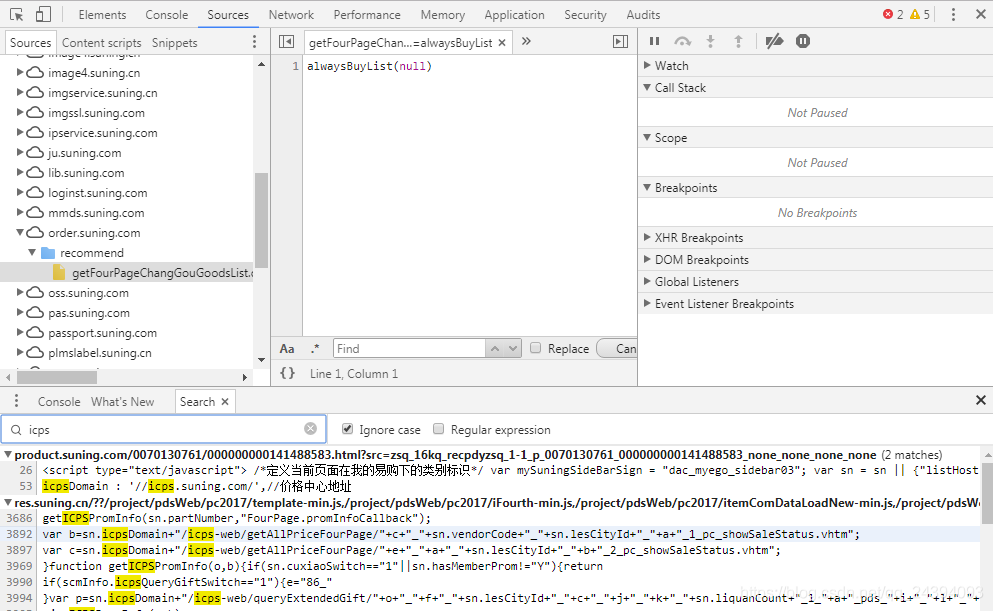
Task: Open the DevTools customize menu dots
Action: tap(953, 15)
